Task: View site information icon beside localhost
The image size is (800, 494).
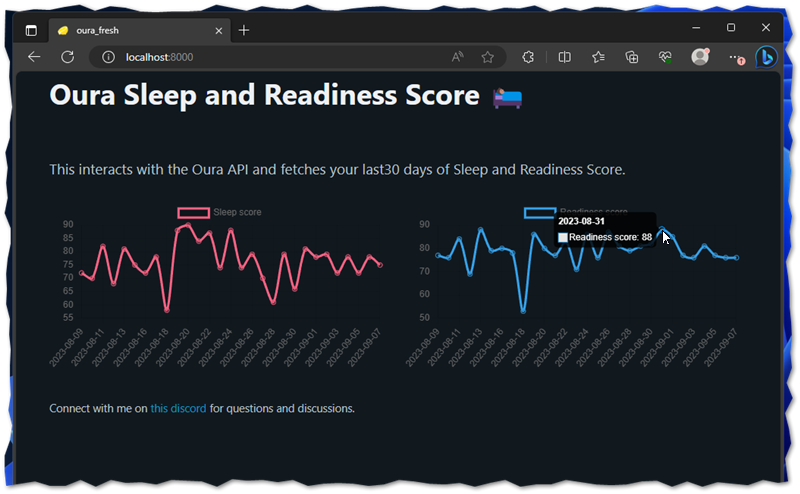Action: point(109,57)
